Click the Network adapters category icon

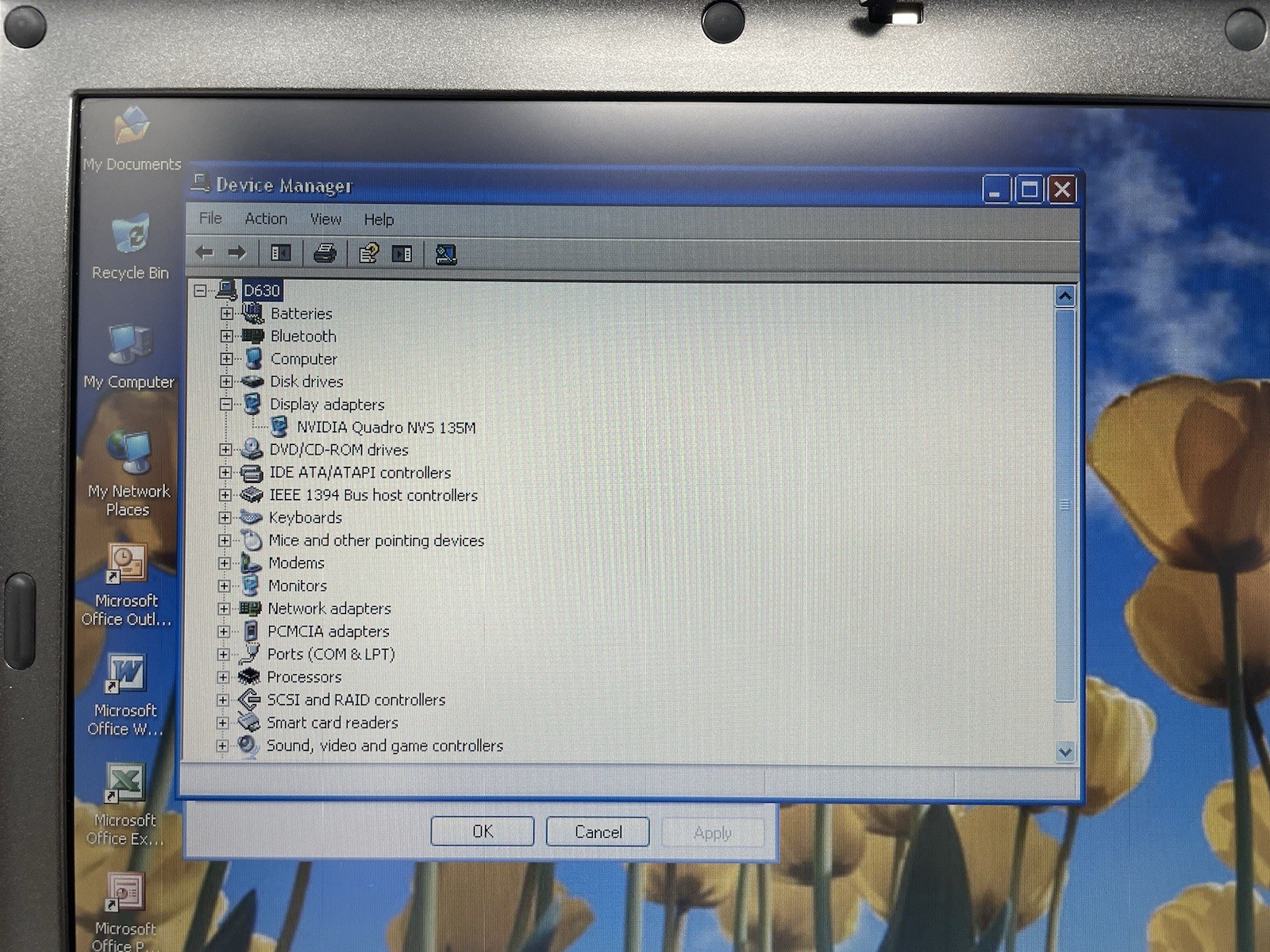click(250, 608)
